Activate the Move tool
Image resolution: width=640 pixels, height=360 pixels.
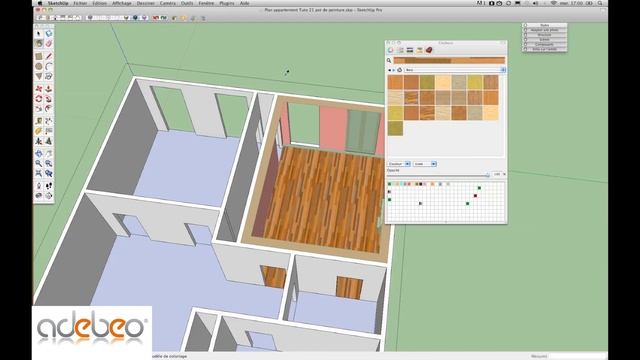[39, 89]
